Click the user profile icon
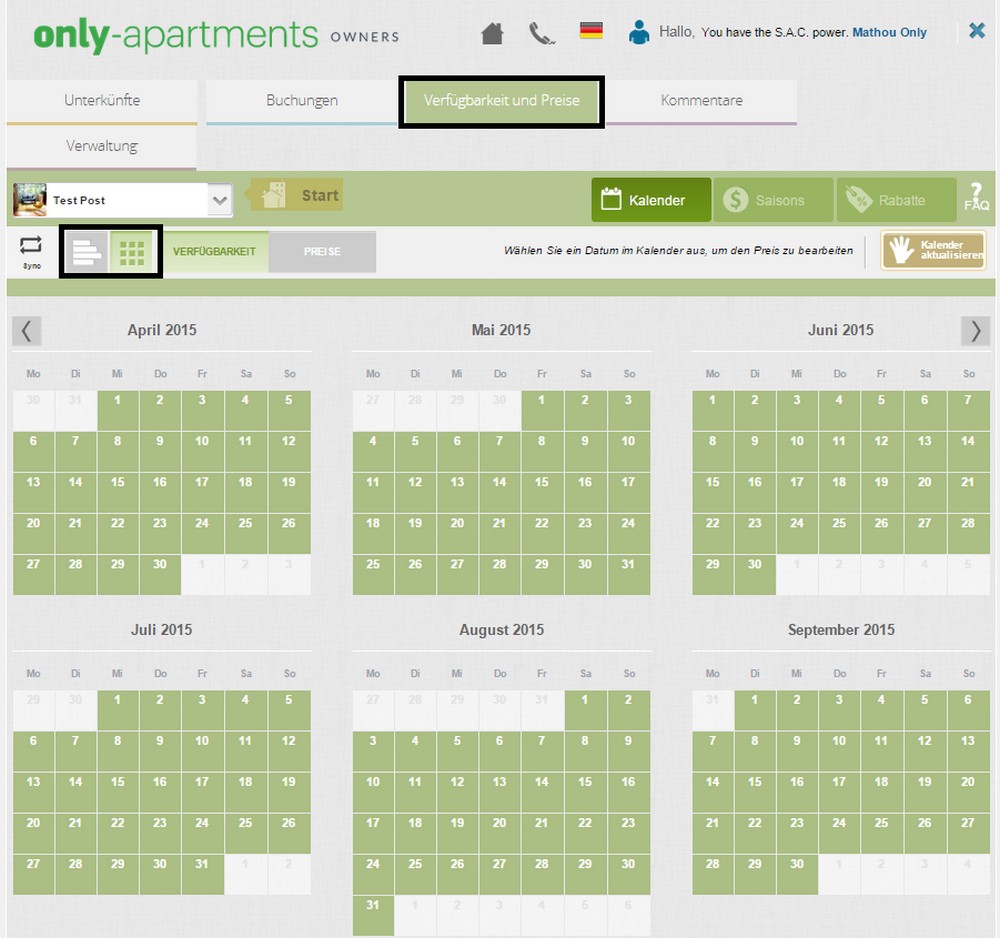The width and height of the screenshot is (1000, 938). pyautogui.click(x=639, y=32)
